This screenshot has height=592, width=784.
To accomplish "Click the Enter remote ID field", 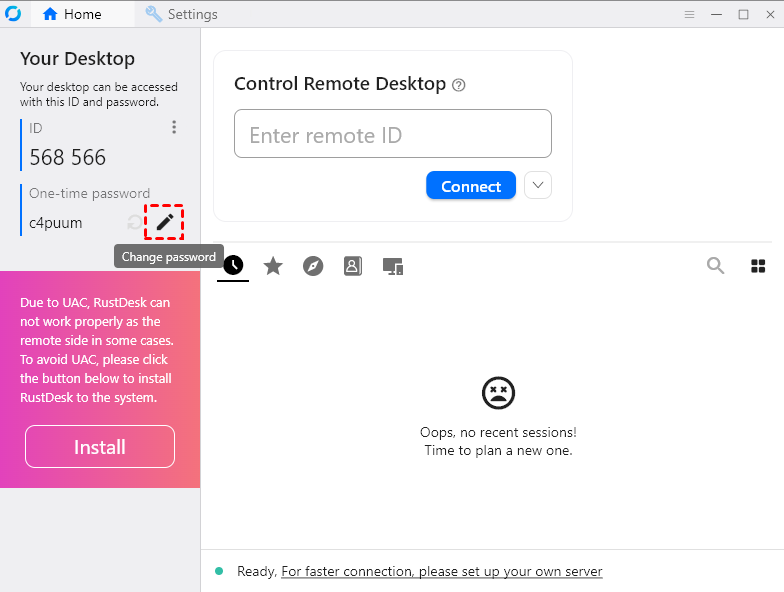I will tap(393, 134).
